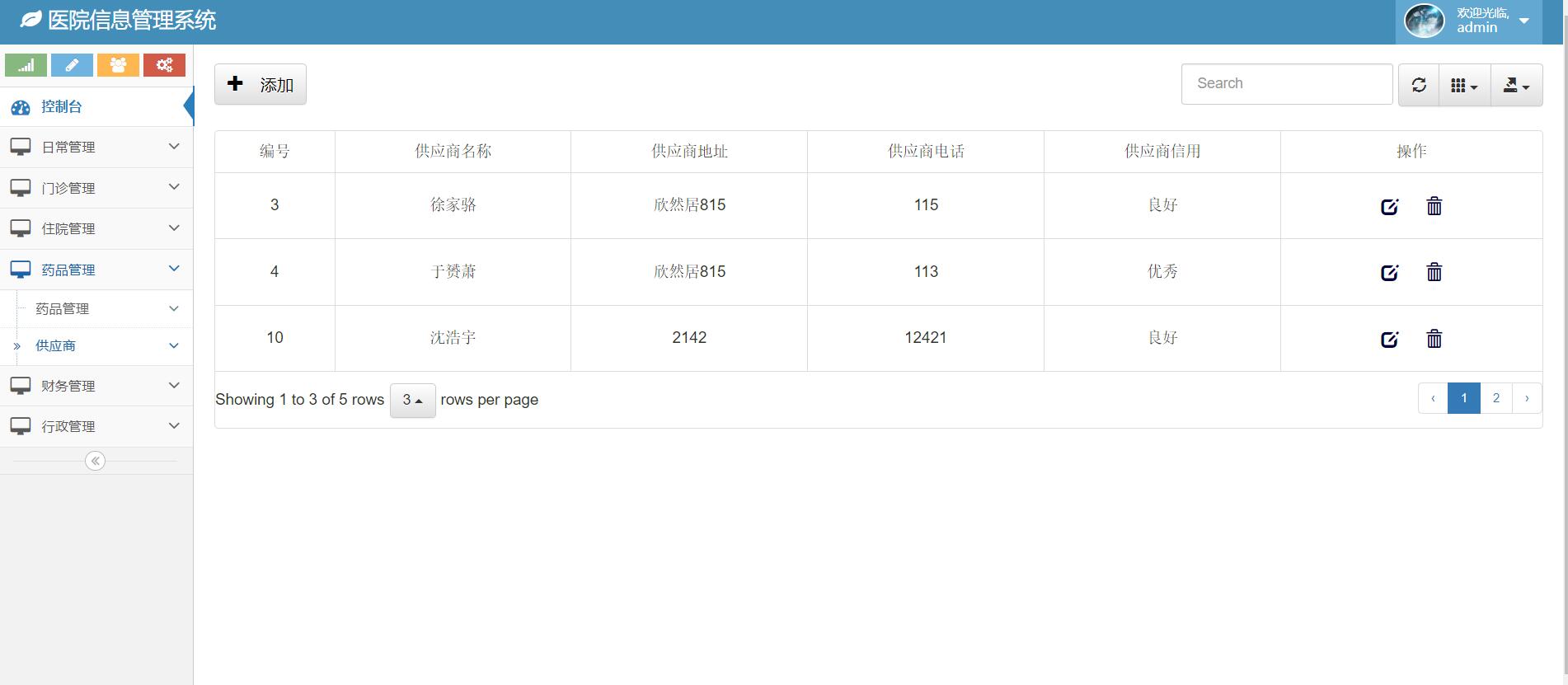The width and height of the screenshot is (1568, 685).
Task: Open the 日常管理 menu item
Action: [x=96, y=148]
